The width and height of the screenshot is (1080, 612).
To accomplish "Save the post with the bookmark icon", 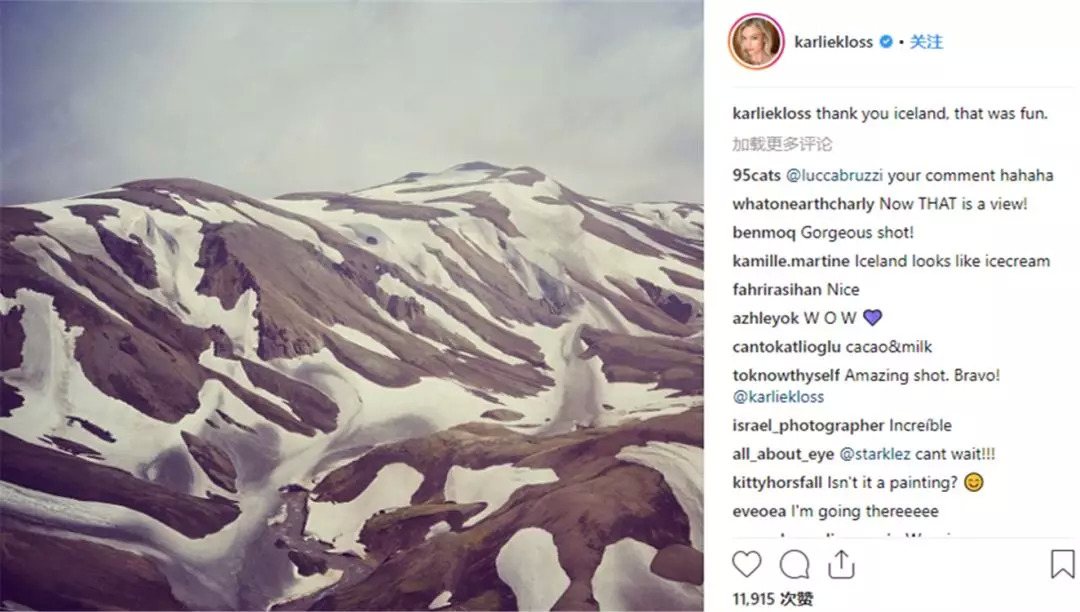I will pyautogui.click(x=1062, y=564).
